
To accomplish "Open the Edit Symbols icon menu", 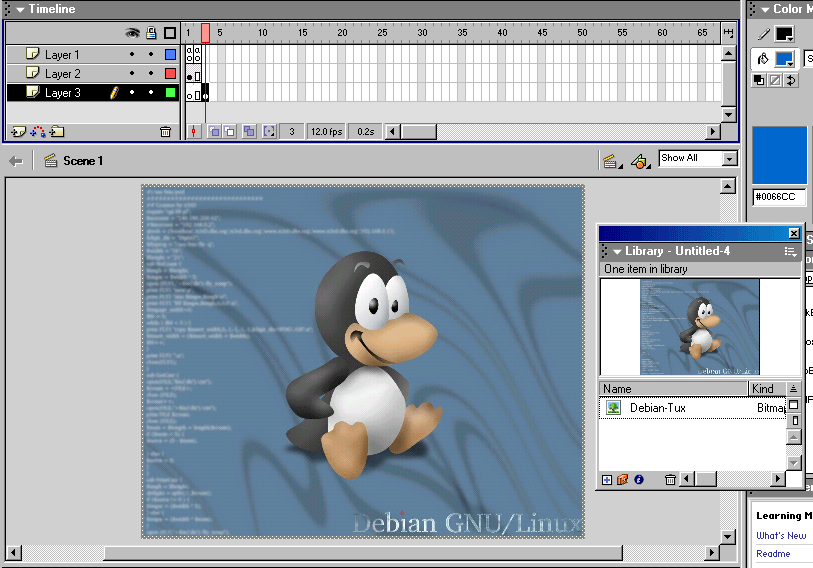I will pyautogui.click(x=638, y=160).
